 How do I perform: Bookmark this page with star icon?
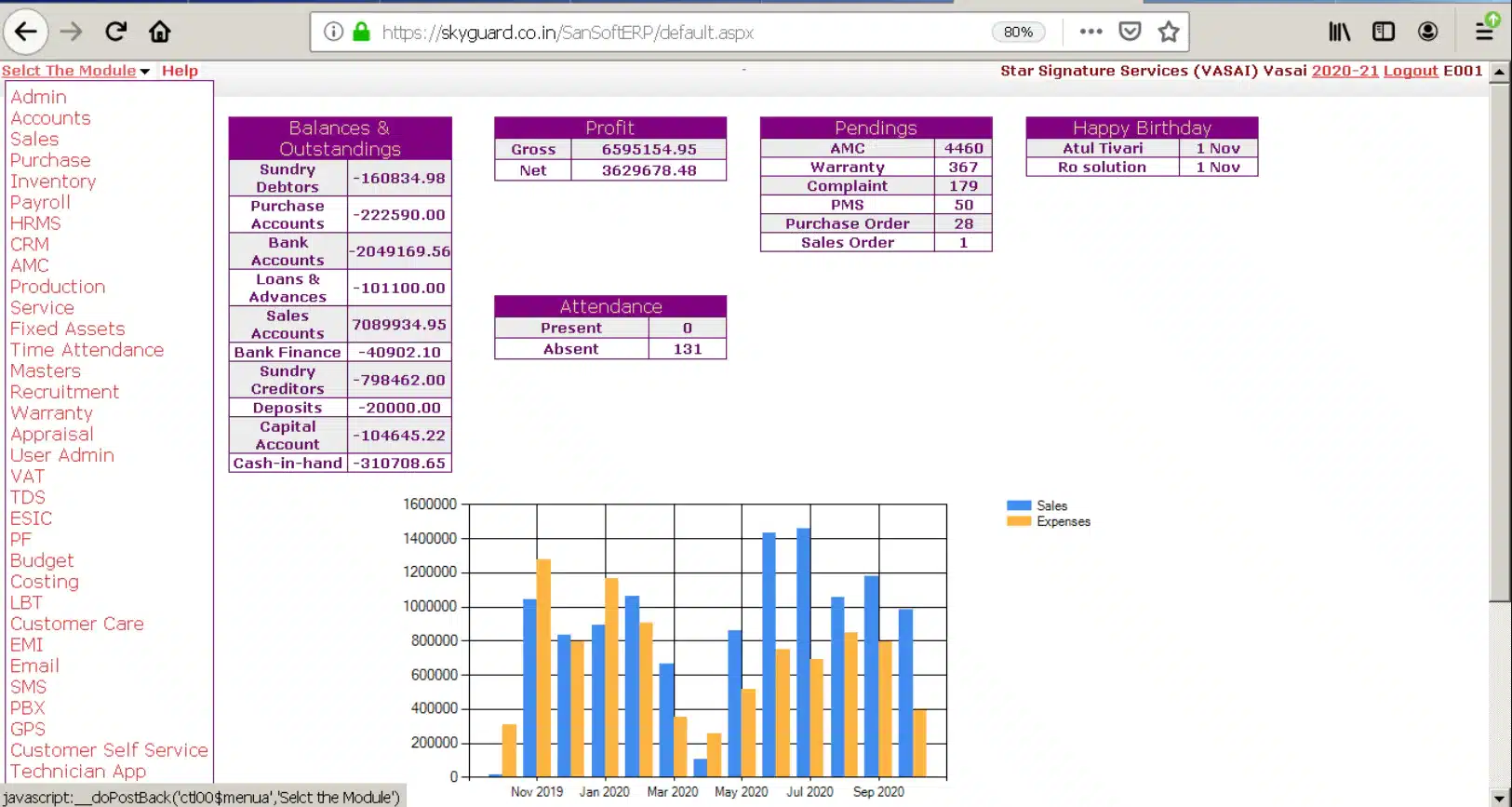(x=1169, y=32)
